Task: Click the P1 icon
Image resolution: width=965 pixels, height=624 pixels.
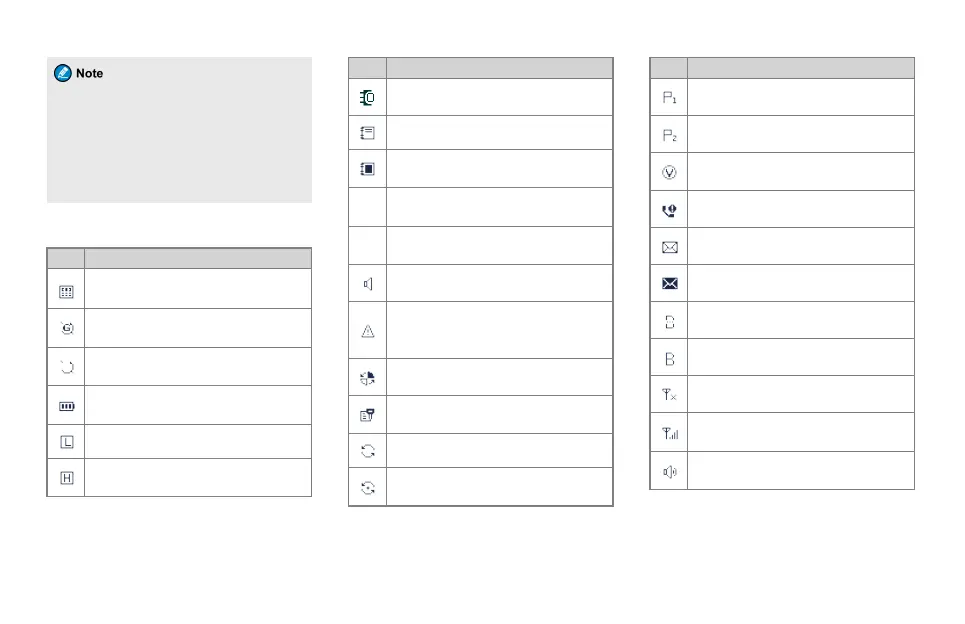Action: point(669,97)
